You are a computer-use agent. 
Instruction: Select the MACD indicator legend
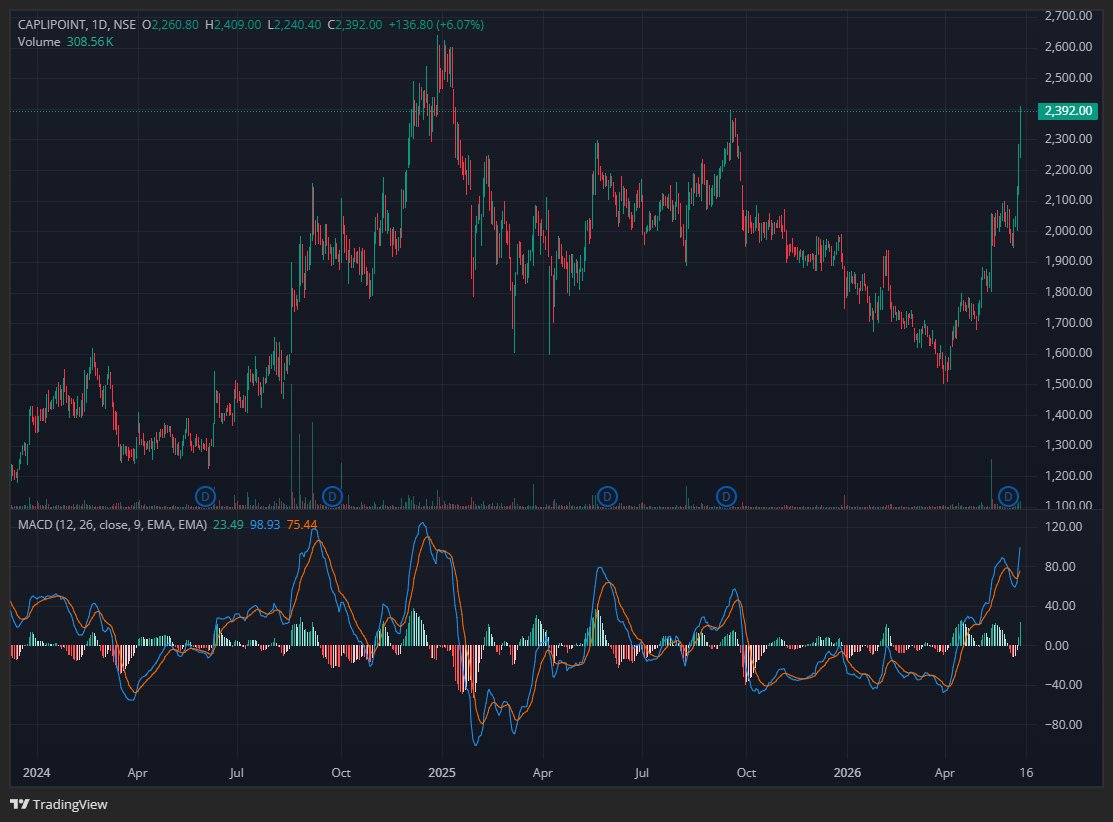point(112,525)
